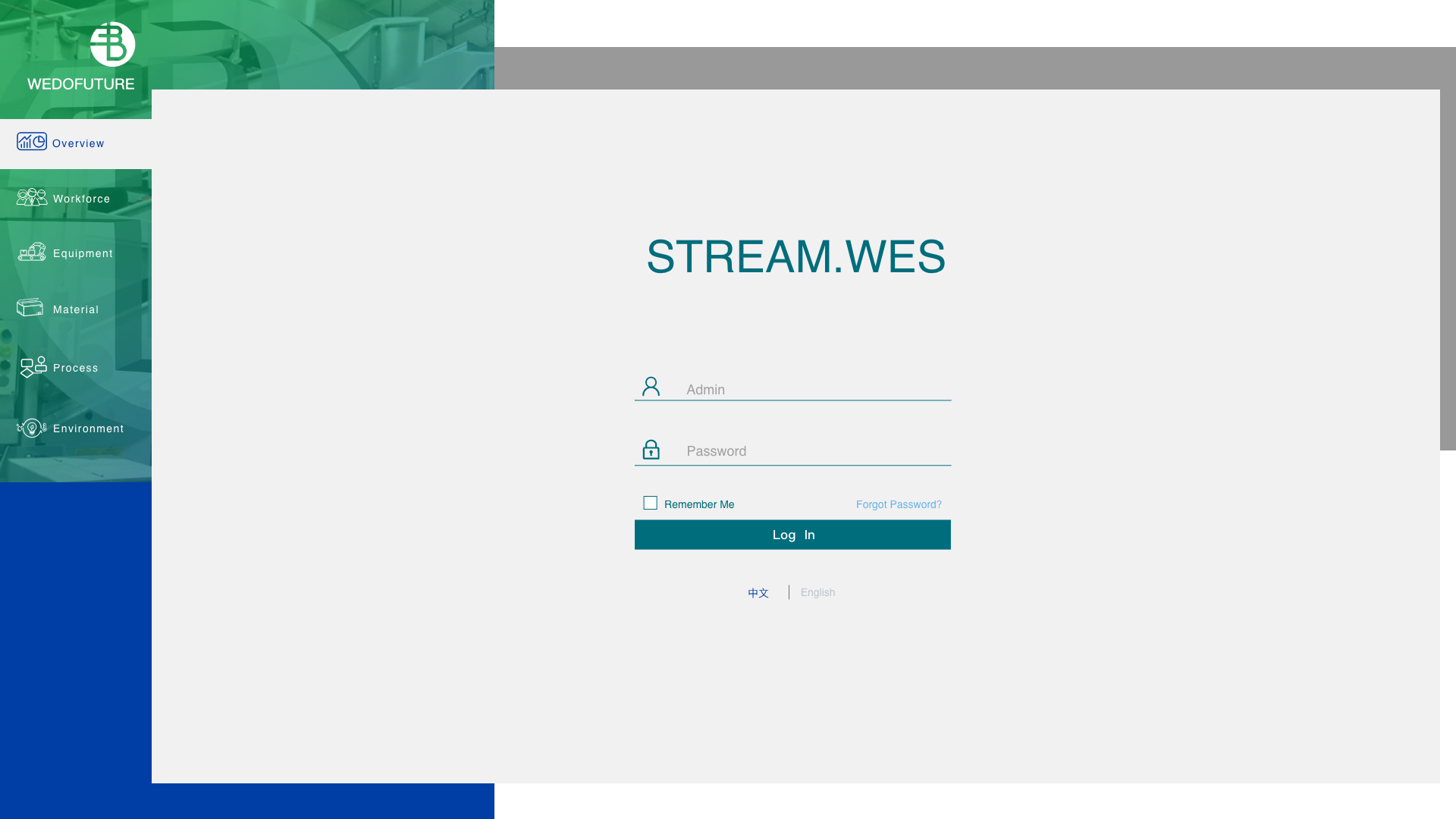The width and height of the screenshot is (1456, 819).
Task: Open the Forgot Password link
Action: tap(899, 504)
